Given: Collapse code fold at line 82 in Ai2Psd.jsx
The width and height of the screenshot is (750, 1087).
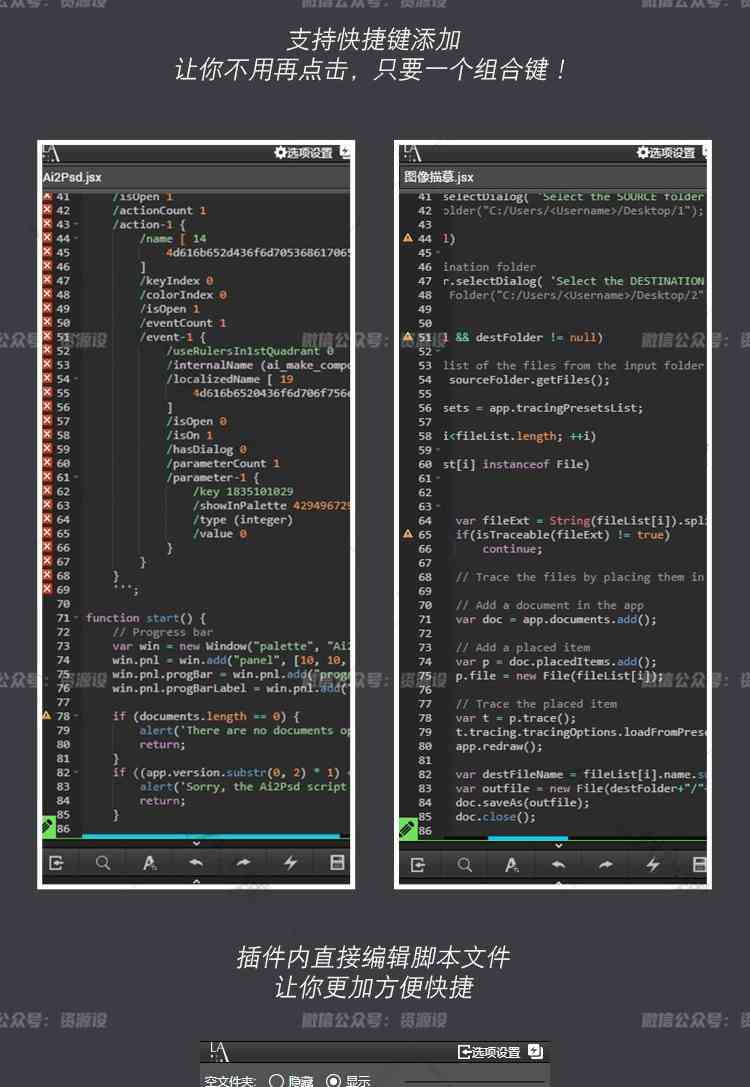Looking at the screenshot, I should tap(76, 772).
